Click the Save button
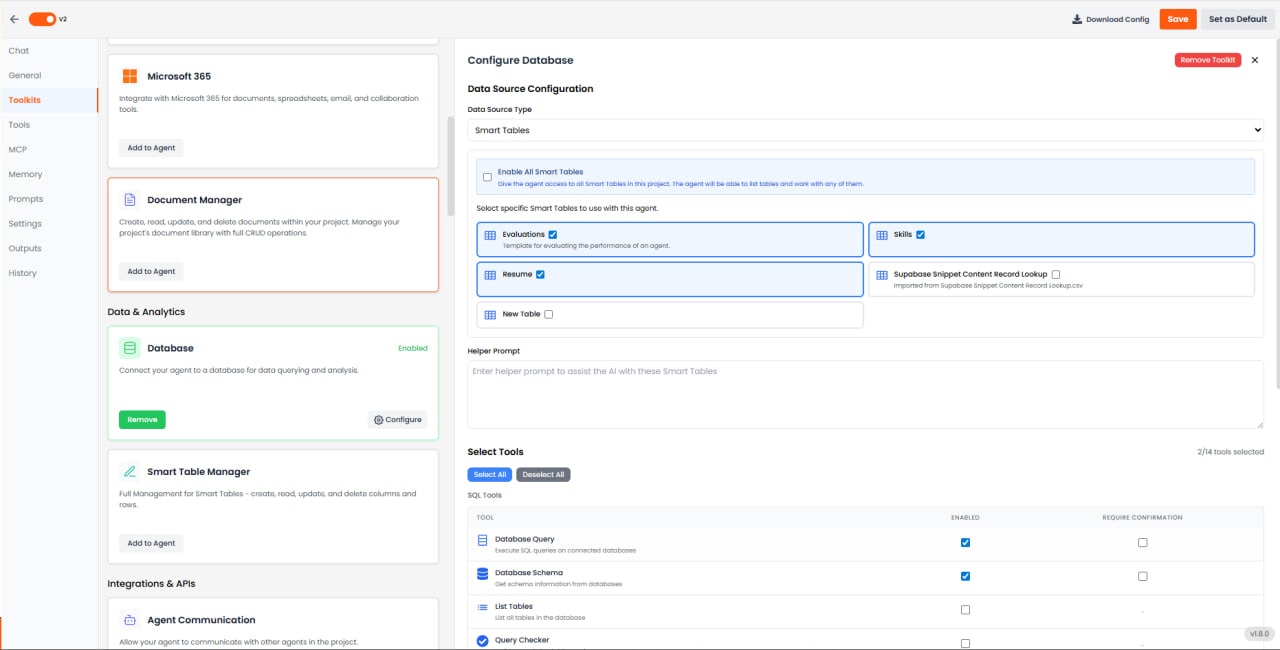1280x650 pixels. [x=1177, y=18]
